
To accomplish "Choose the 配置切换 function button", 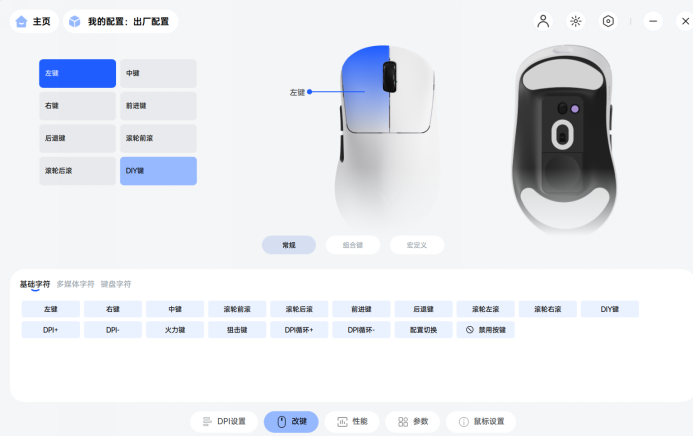I will [x=423, y=330].
